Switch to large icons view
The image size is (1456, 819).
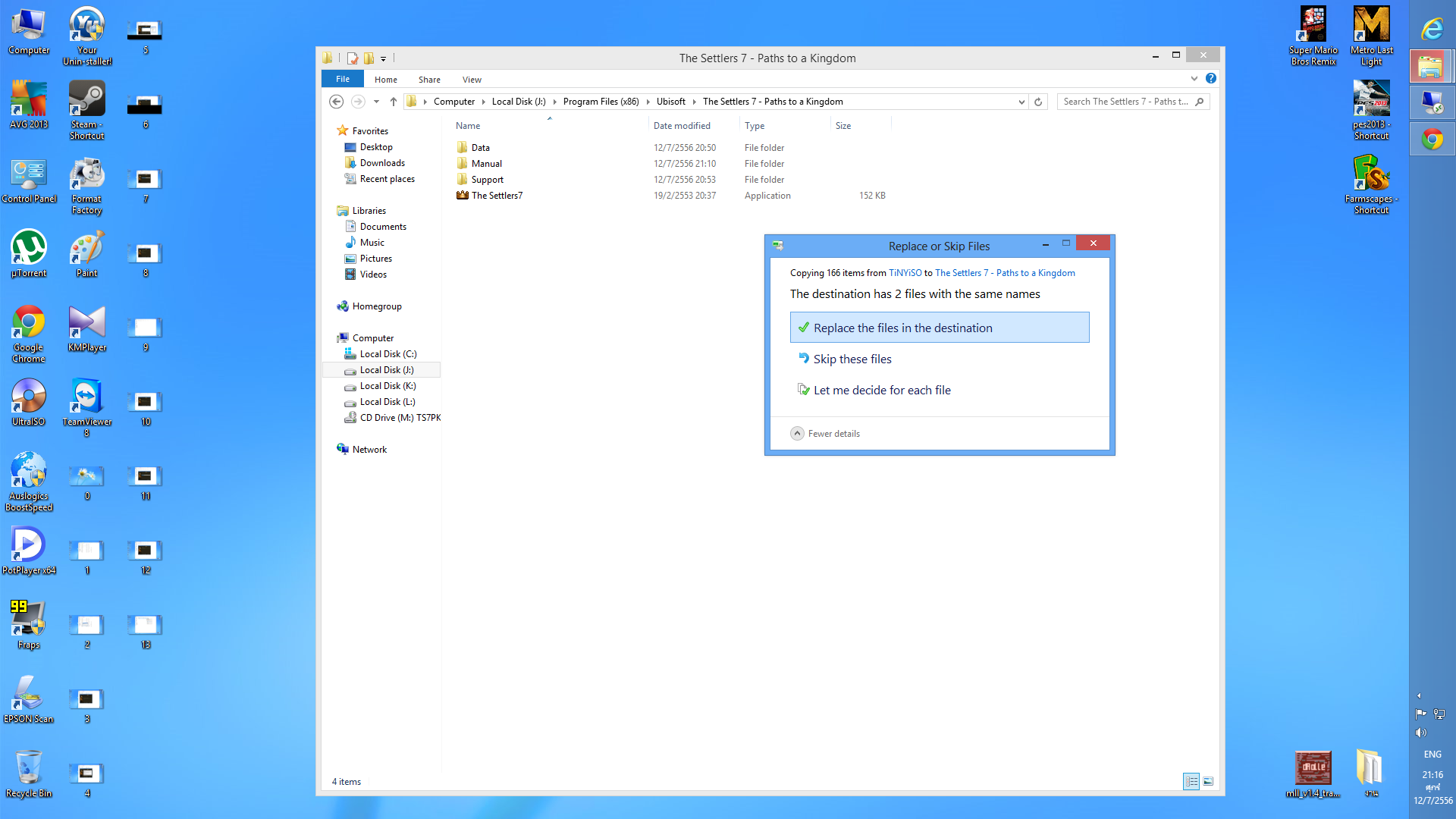pos(1208,781)
